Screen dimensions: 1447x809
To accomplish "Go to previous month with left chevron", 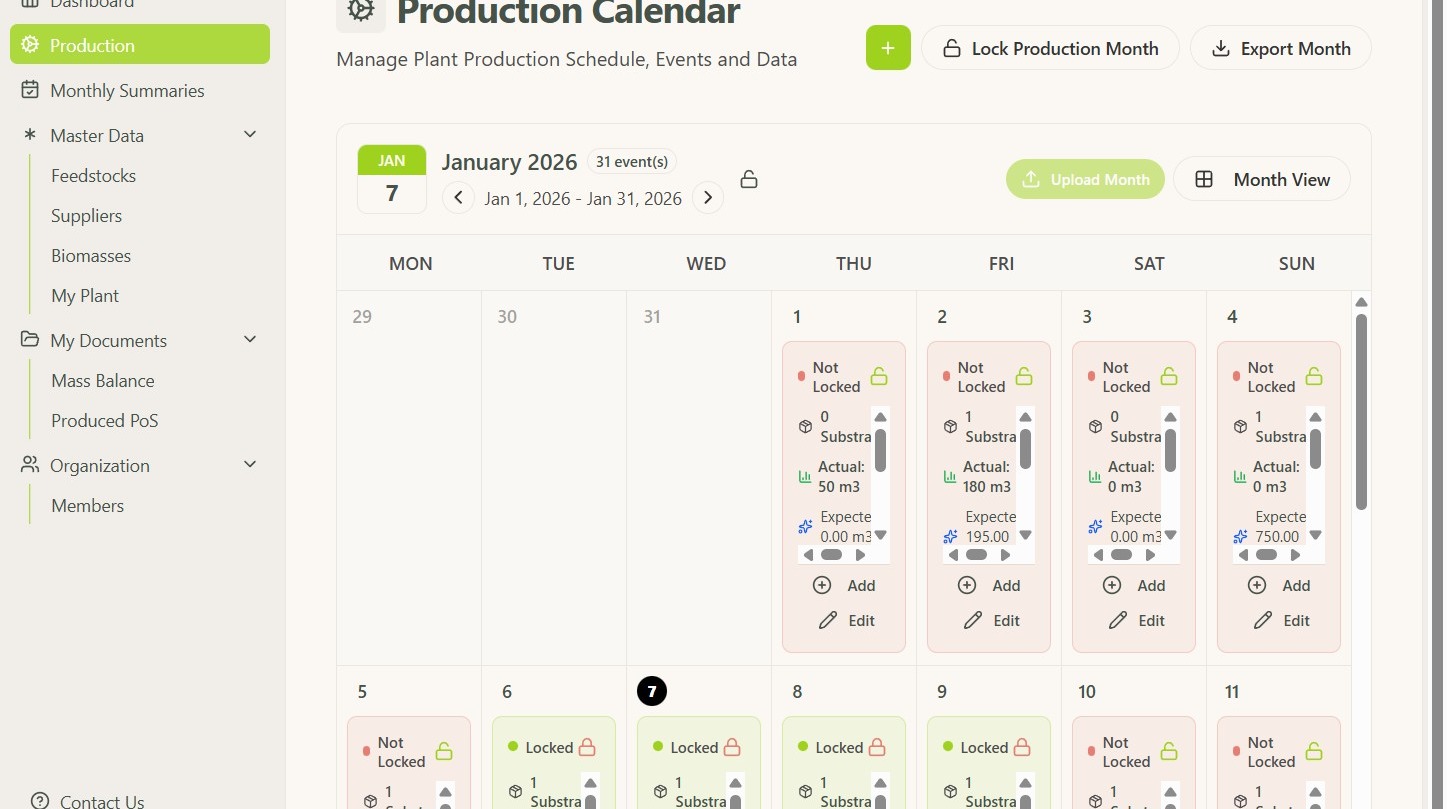I will pyautogui.click(x=458, y=198).
